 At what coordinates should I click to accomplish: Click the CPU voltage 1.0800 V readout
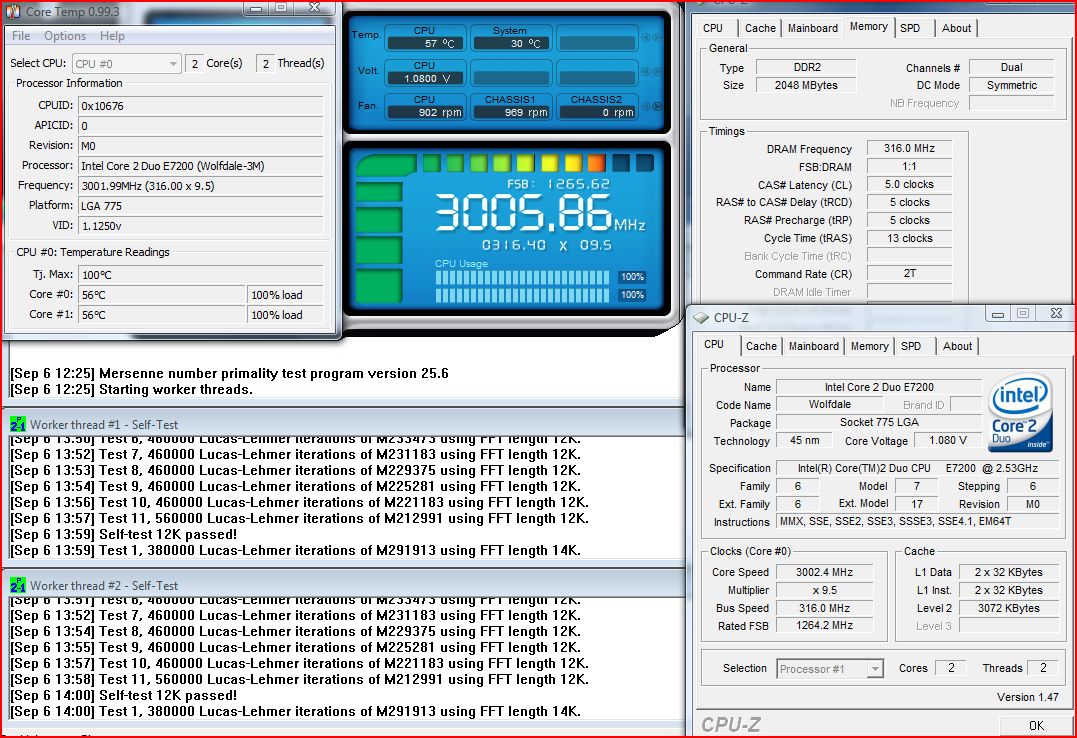pos(425,78)
